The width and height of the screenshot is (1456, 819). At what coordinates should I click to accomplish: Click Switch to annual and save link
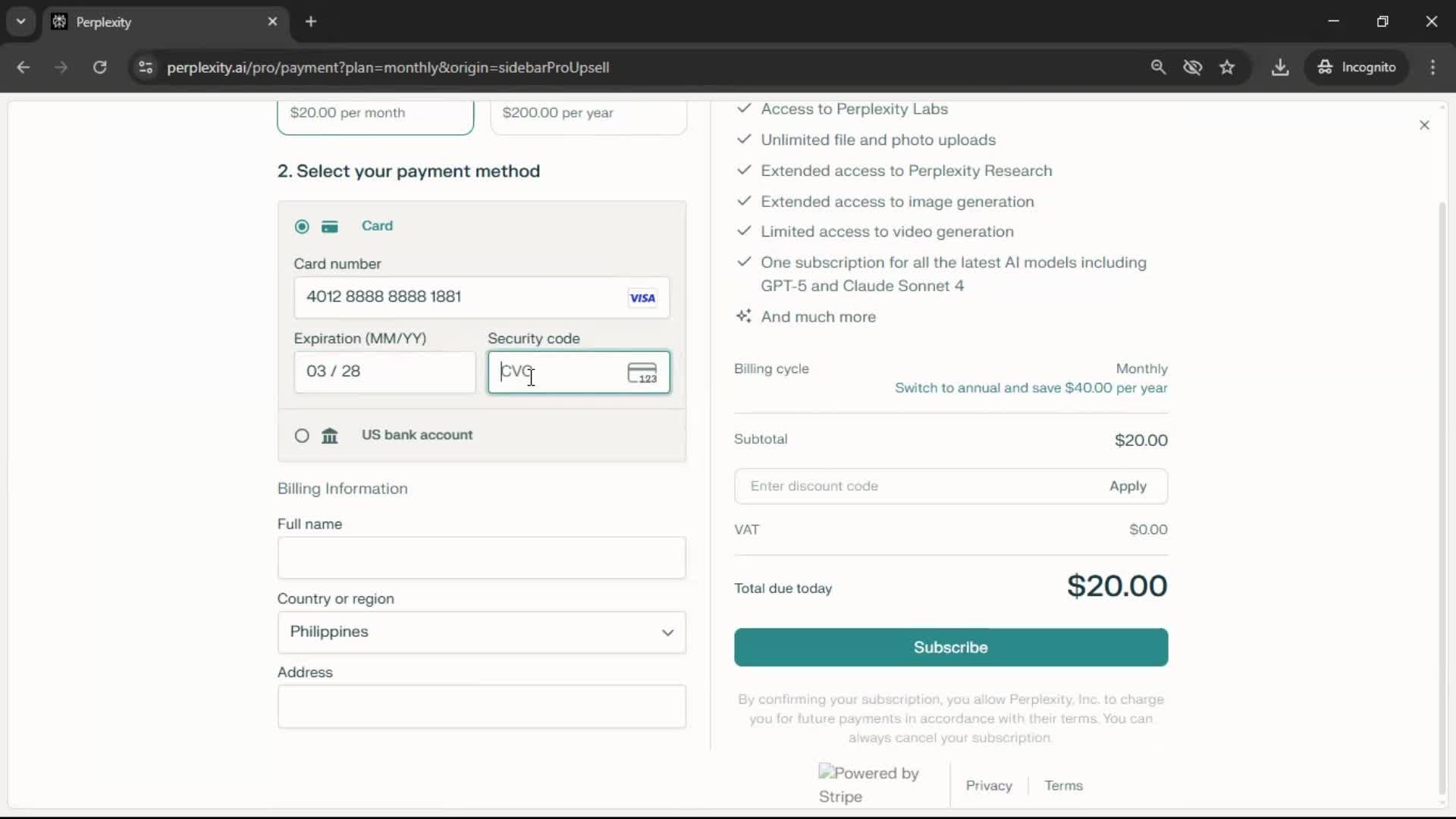(1031, 388)
